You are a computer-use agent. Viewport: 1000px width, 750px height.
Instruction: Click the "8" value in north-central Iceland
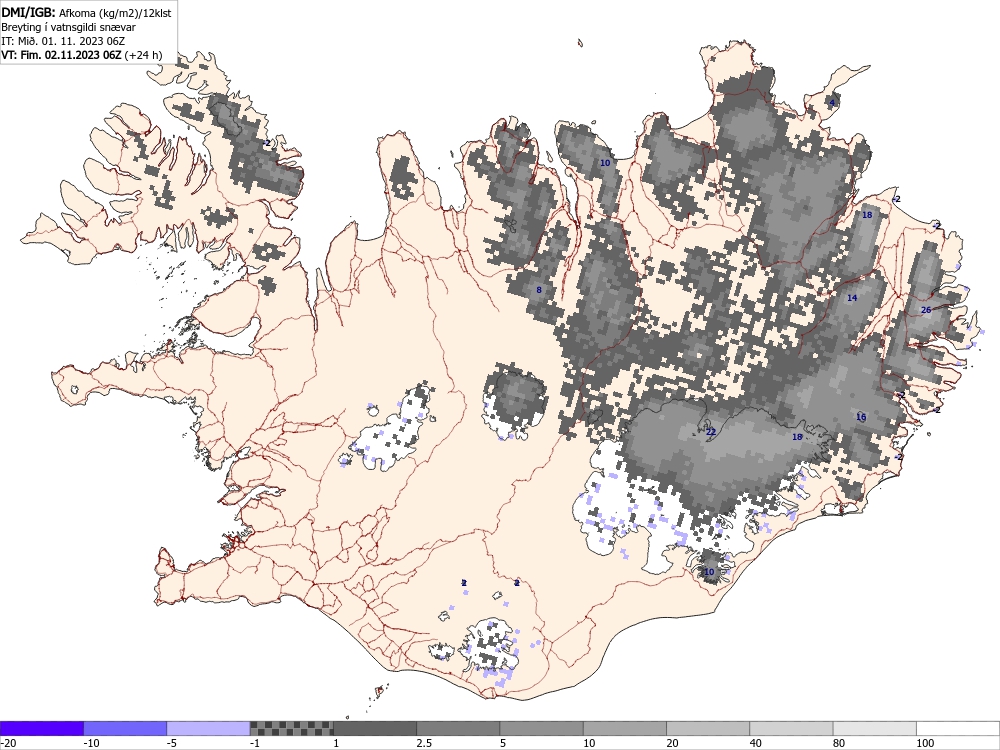(539, 290)
